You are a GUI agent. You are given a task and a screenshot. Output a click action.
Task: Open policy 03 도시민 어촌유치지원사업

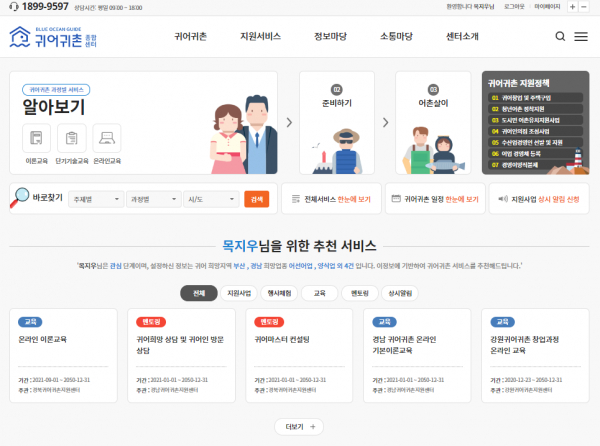click(535, 120)
